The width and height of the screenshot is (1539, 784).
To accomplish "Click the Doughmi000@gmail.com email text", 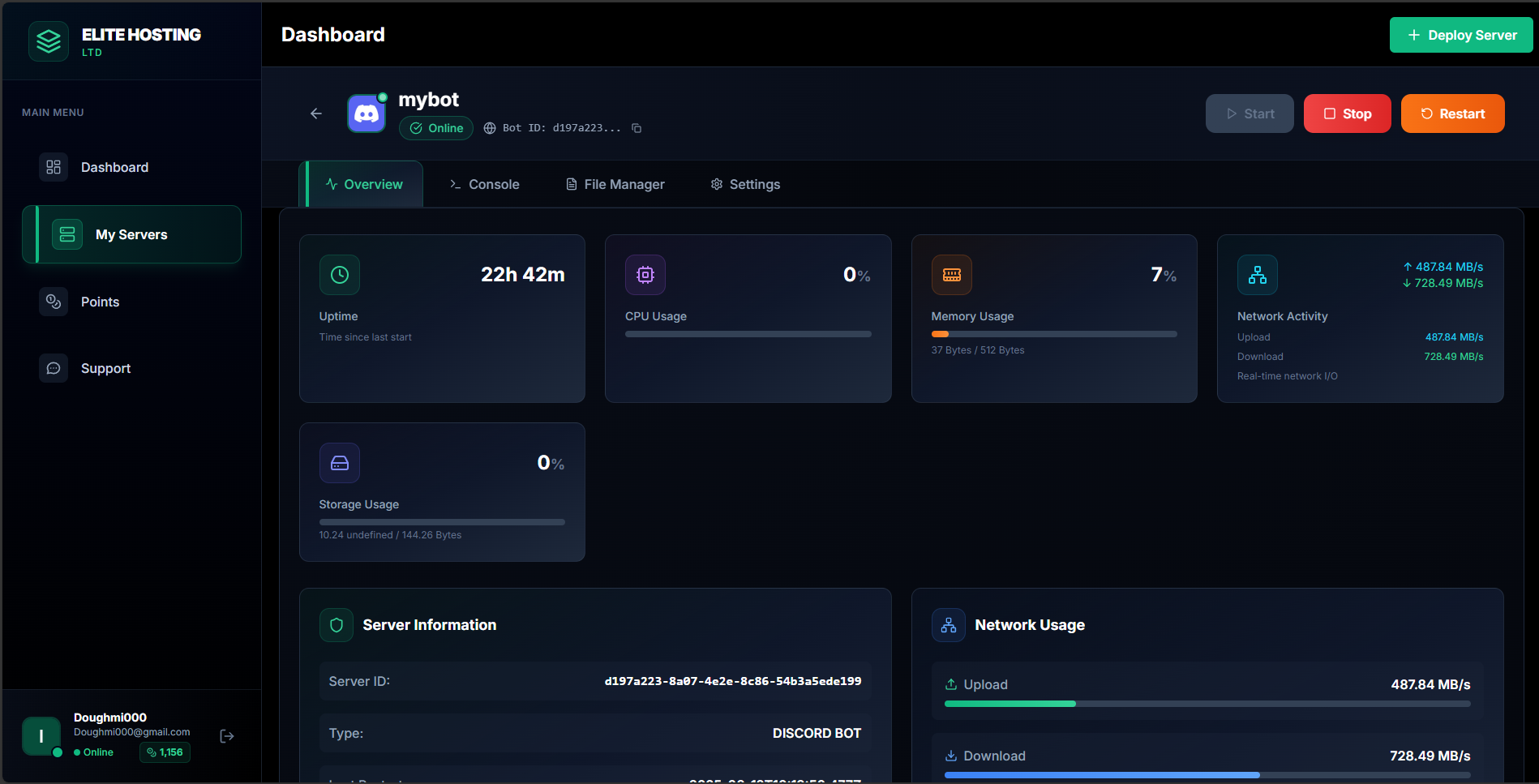I will 132,732.
